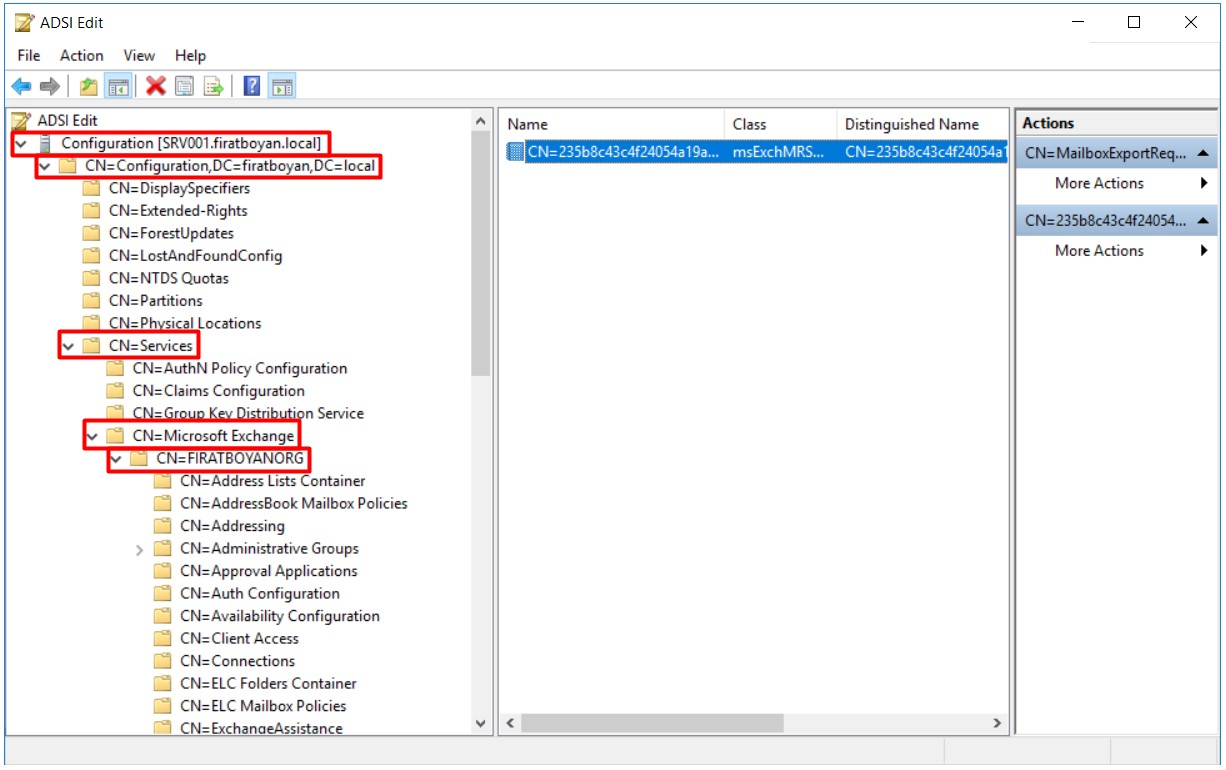Click the list pane scroll left arrow
The width and height of the screenshot is (1226, 770).
click(509, 722)
